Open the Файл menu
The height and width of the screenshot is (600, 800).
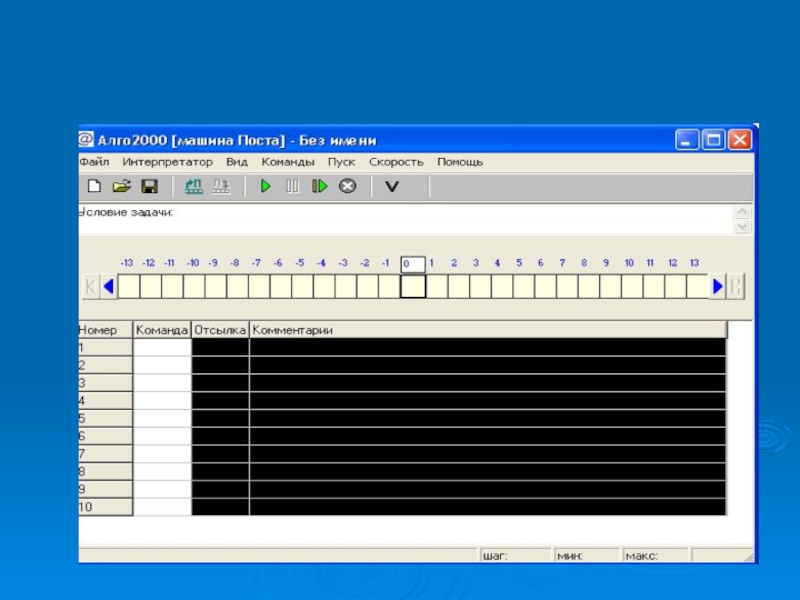coord(94,161)
